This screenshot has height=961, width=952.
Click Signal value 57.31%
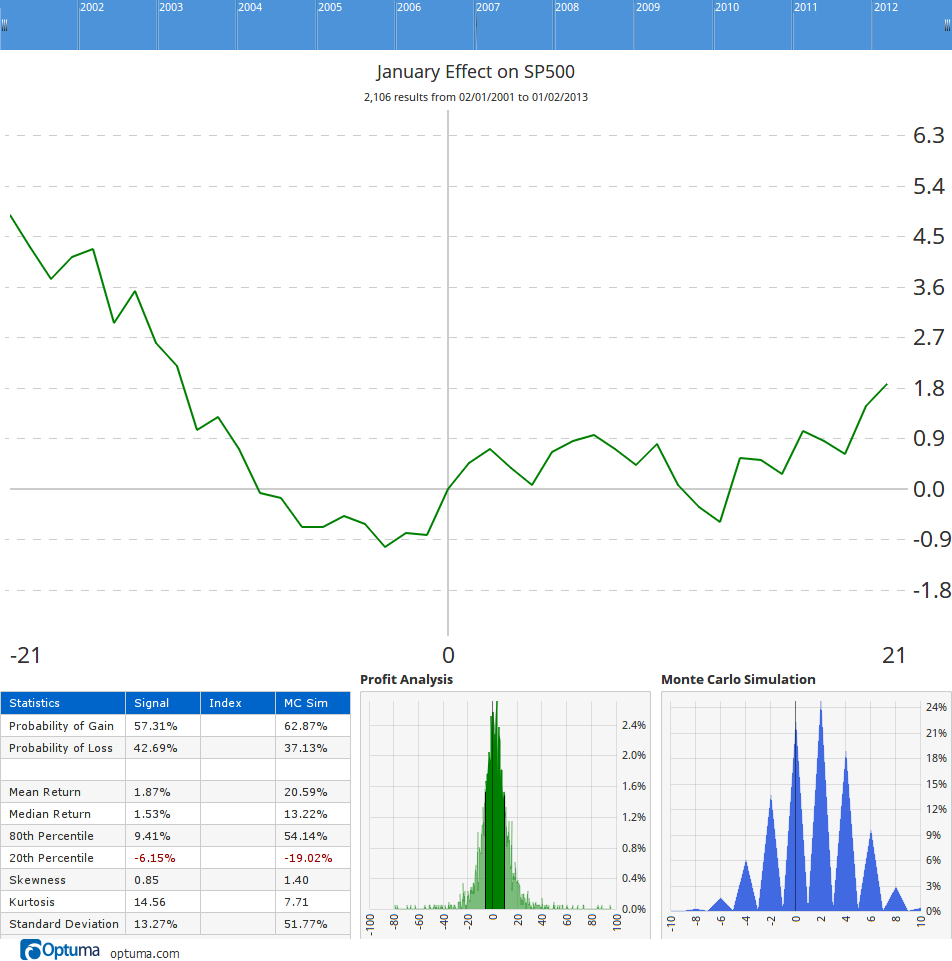pos(156,726)
